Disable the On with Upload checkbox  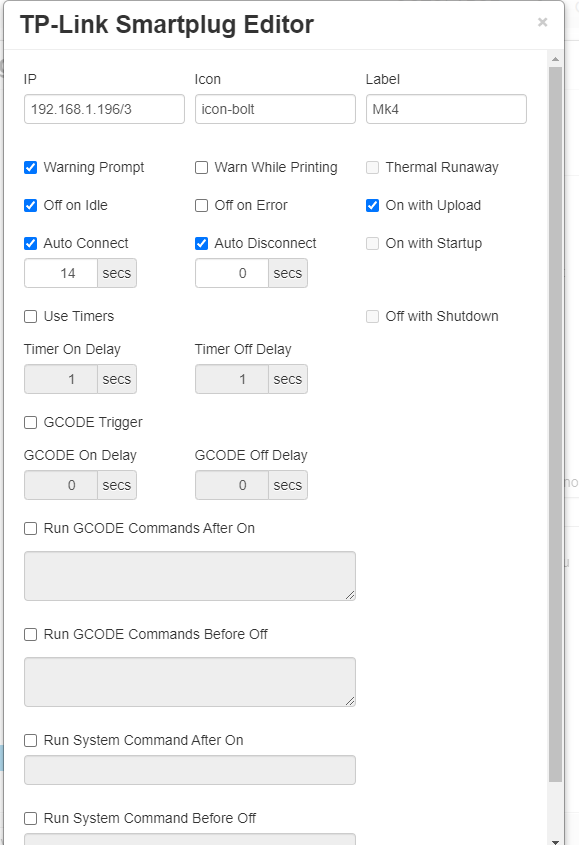371,205
